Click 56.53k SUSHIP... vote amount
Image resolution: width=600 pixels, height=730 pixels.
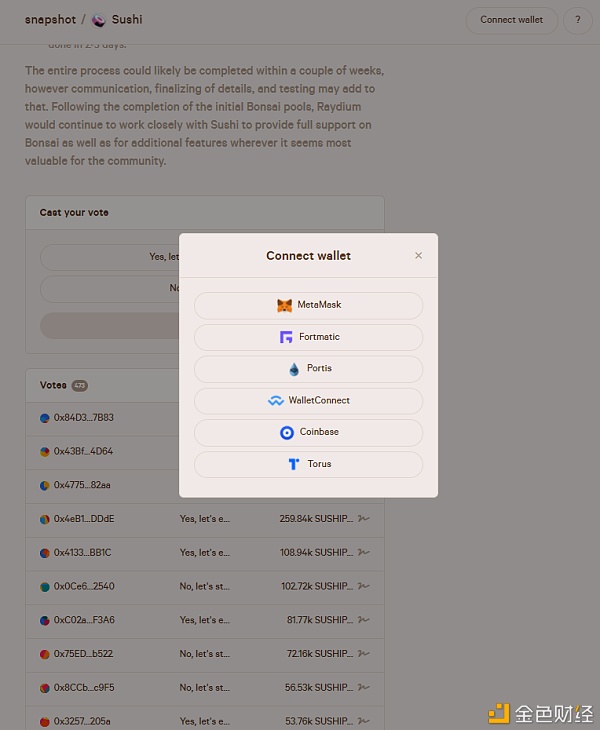[319, 687]
